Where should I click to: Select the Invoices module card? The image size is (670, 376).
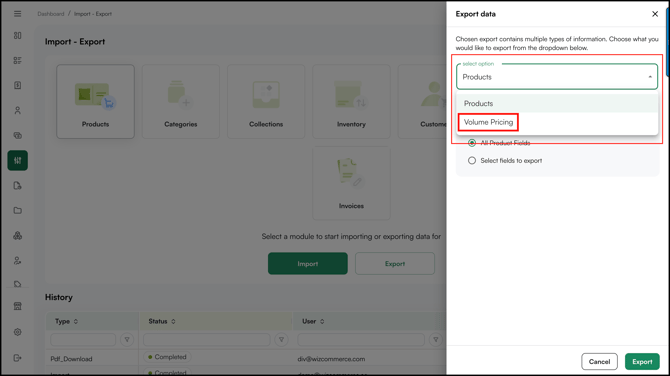tap(351, 183)
